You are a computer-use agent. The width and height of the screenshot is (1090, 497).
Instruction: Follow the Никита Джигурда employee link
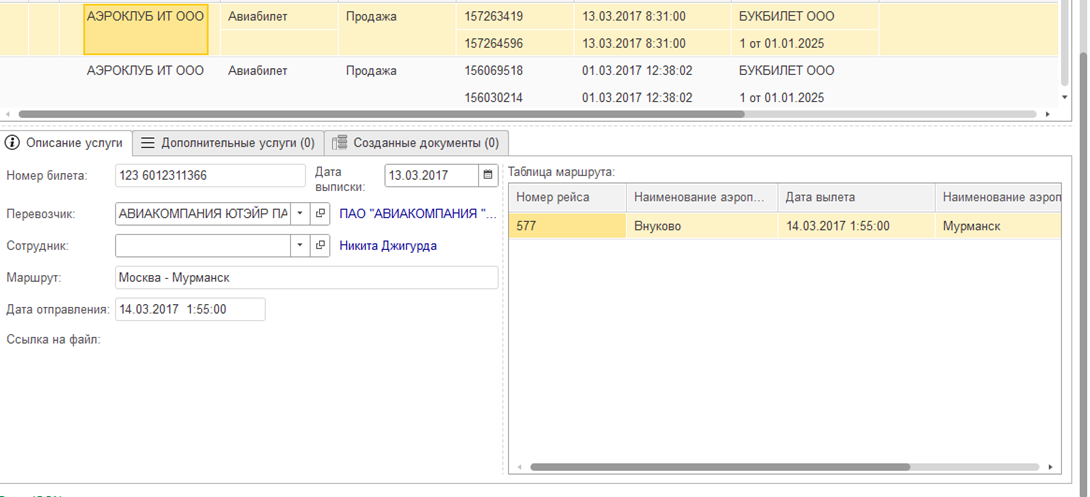[x=388, y=245]
